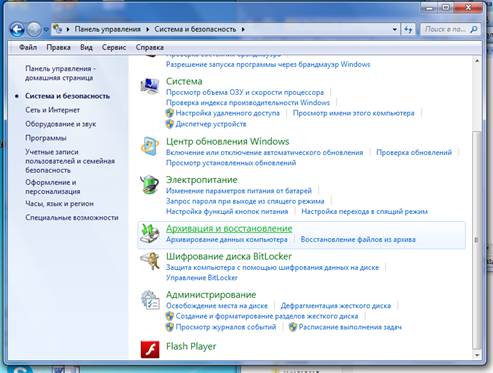Image resolution: width=493 pixels, height=373 pixels.
Task: Click Освобождение места на диске
Action: tap(217, 306)
